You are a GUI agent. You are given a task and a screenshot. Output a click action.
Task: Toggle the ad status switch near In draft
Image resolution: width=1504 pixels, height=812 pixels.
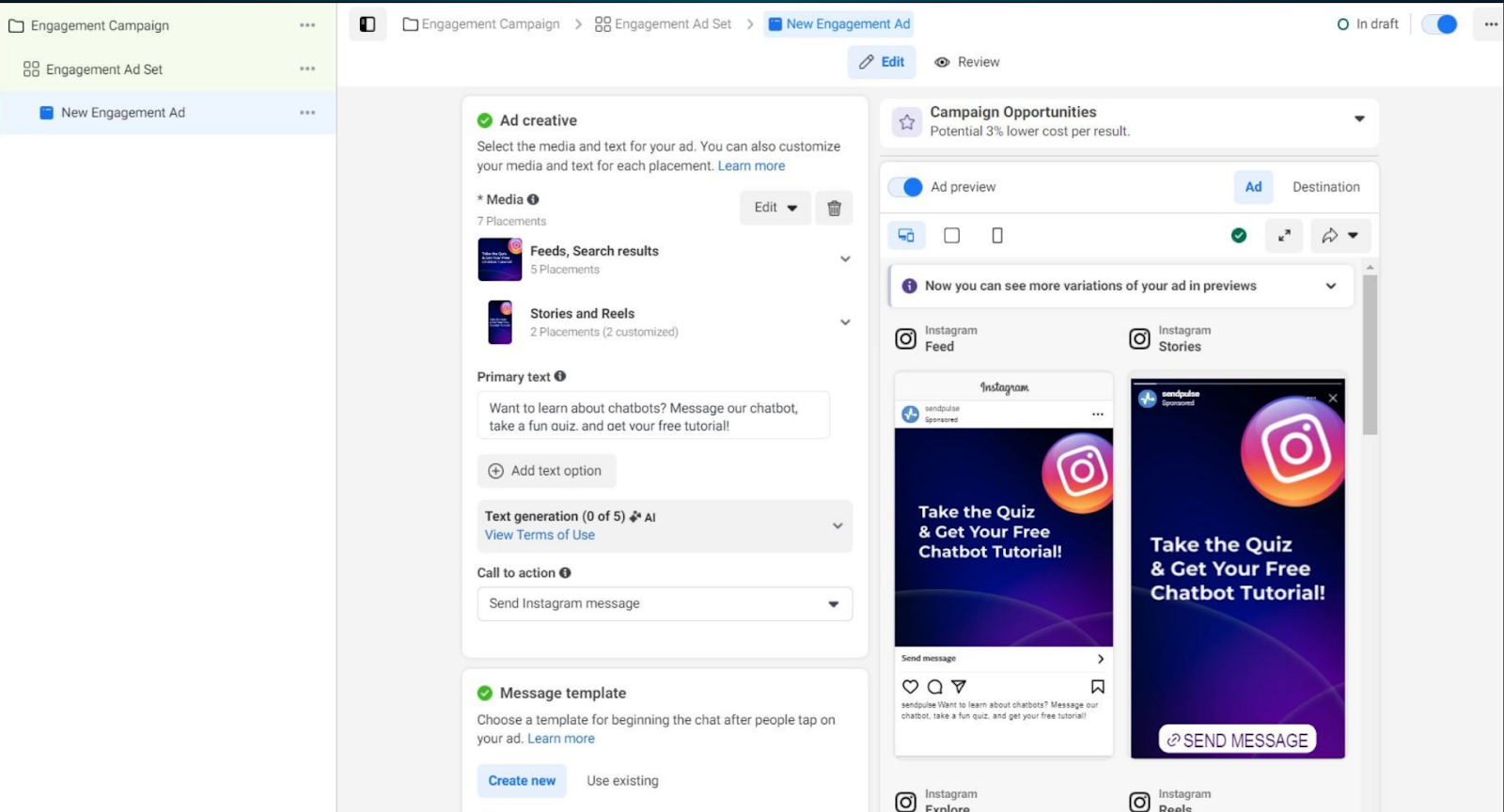pos(1439,24)
